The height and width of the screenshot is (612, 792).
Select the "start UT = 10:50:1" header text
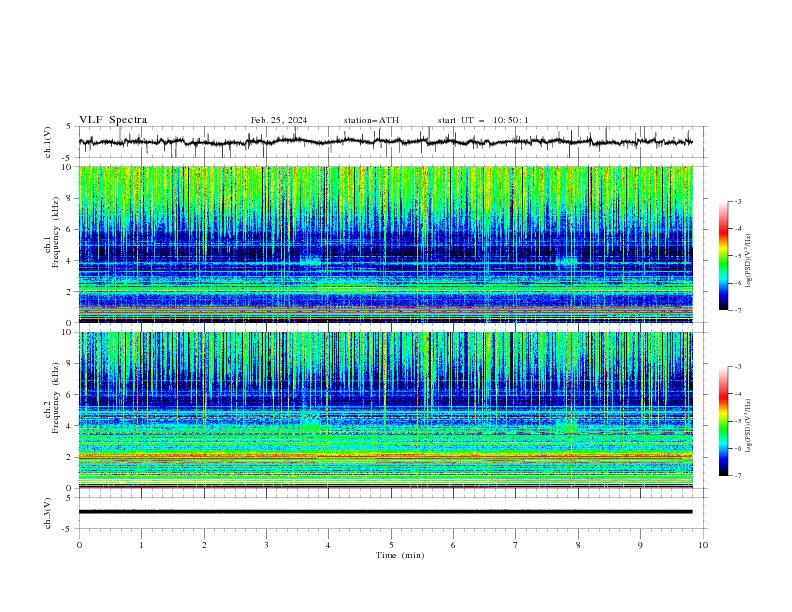(483, 120)
